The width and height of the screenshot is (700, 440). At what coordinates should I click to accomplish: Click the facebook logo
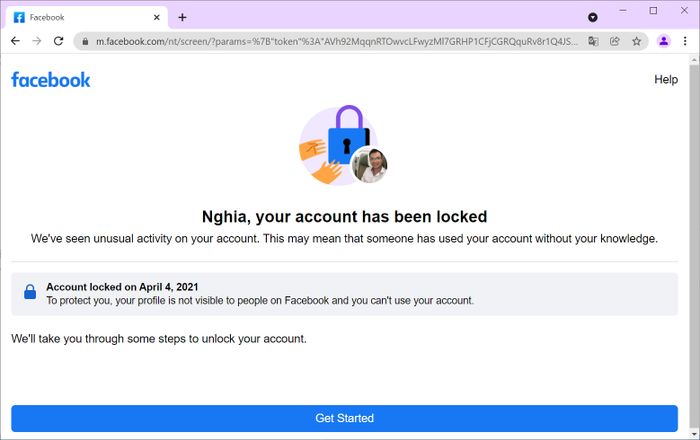coord(50,80)
